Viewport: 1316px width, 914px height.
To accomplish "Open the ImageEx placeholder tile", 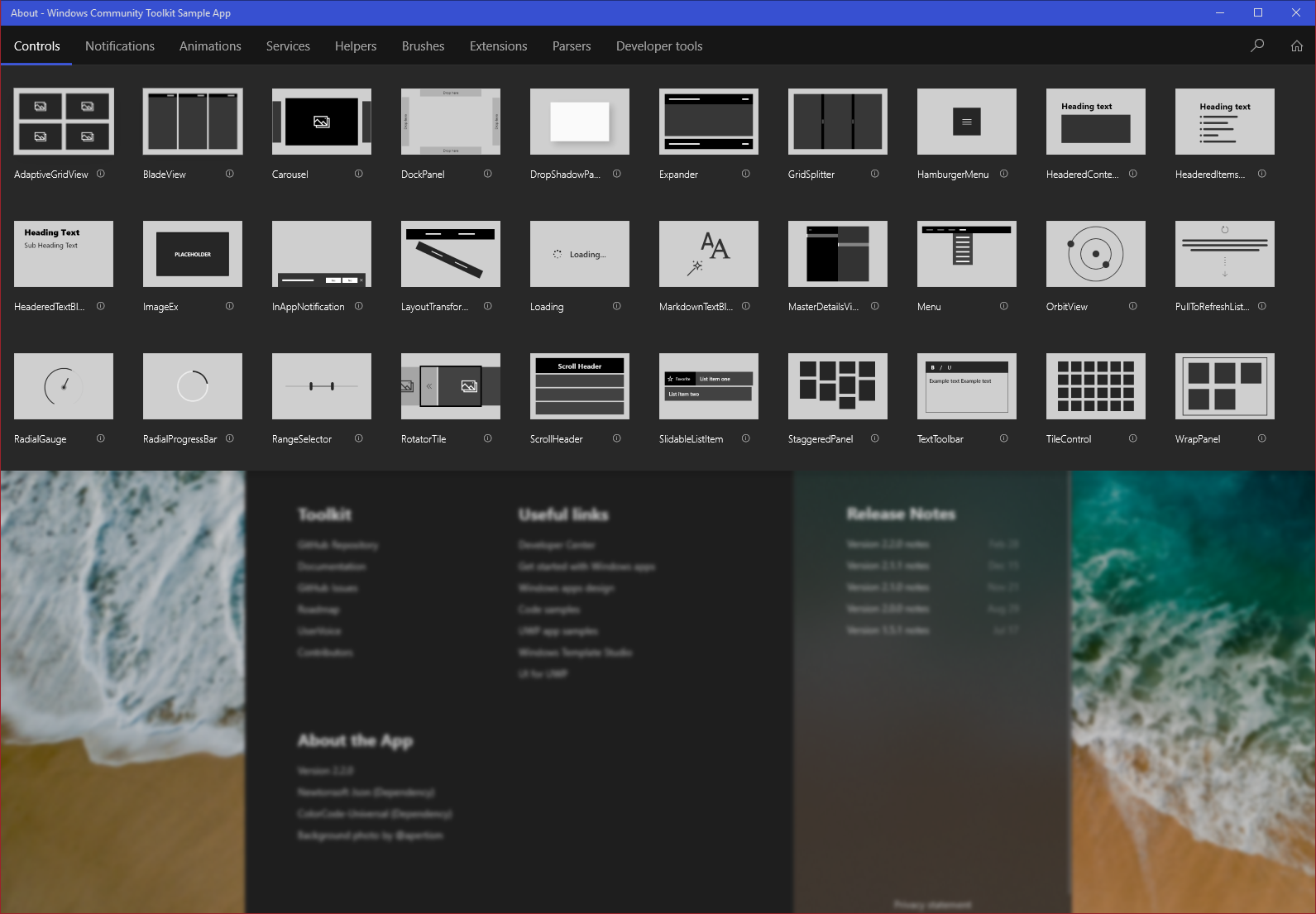I will (193, 254).
